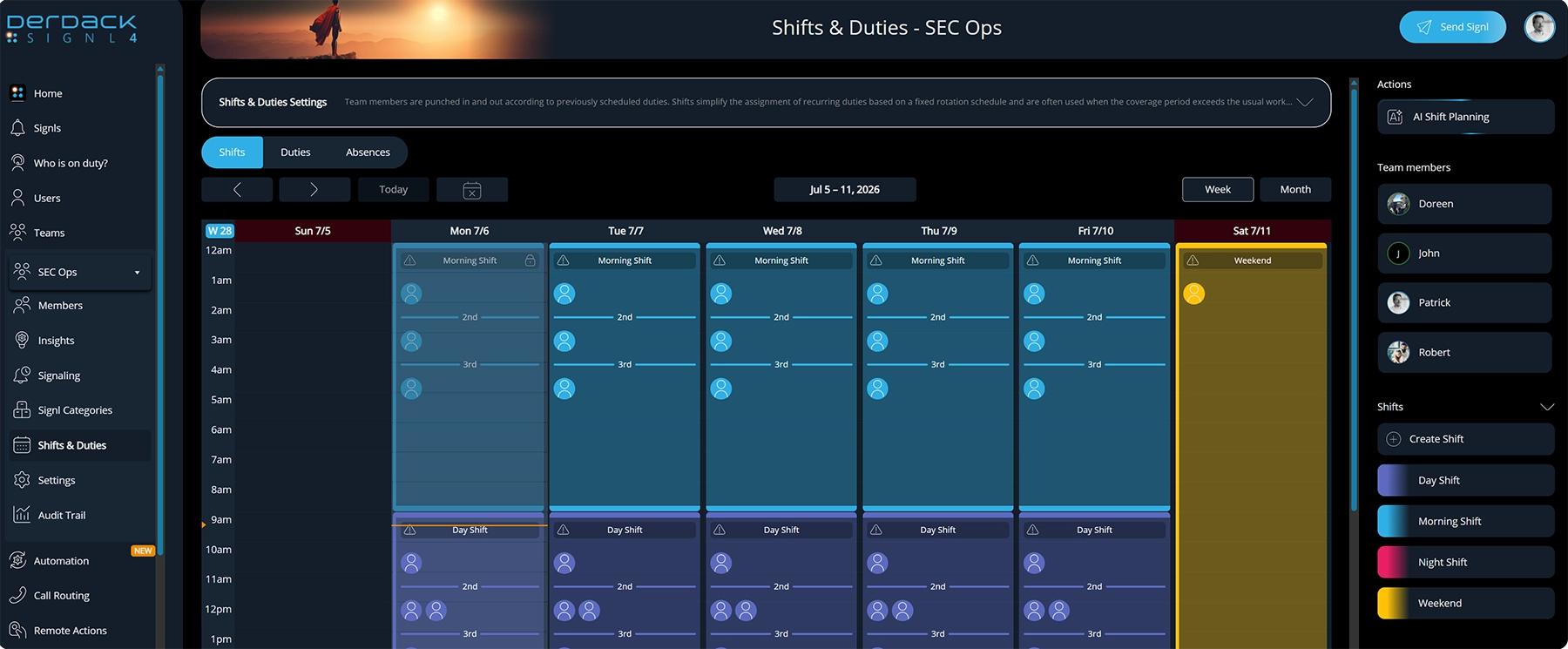Image resolution: width=1568 pixels, height=649 pixels.
Task: Select the yellow person icon in Weekend shift
Action: (x=1194, y=294)
